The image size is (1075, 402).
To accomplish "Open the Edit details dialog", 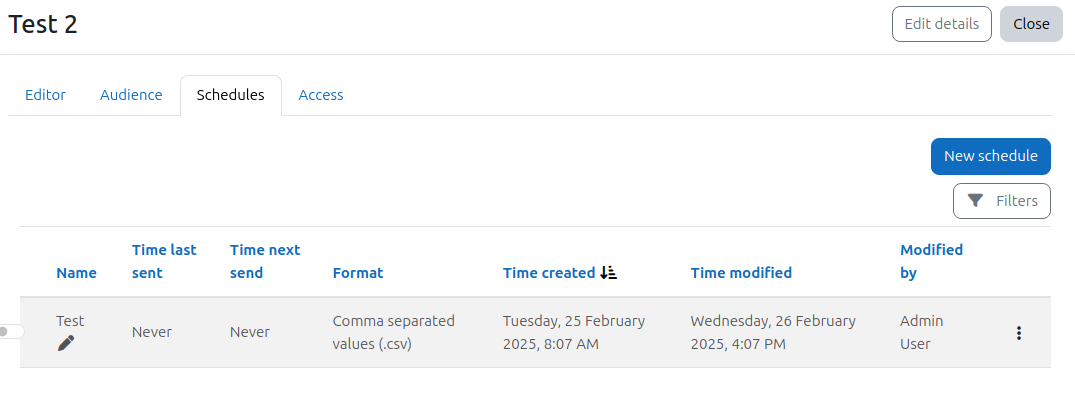I will pos(941,24).
